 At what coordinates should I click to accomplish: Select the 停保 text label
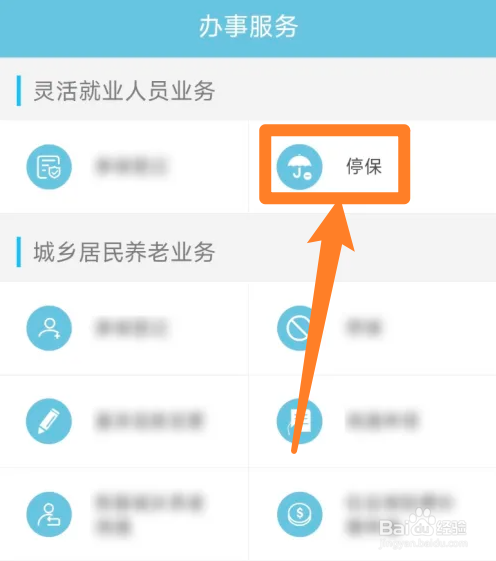point(364,167)
